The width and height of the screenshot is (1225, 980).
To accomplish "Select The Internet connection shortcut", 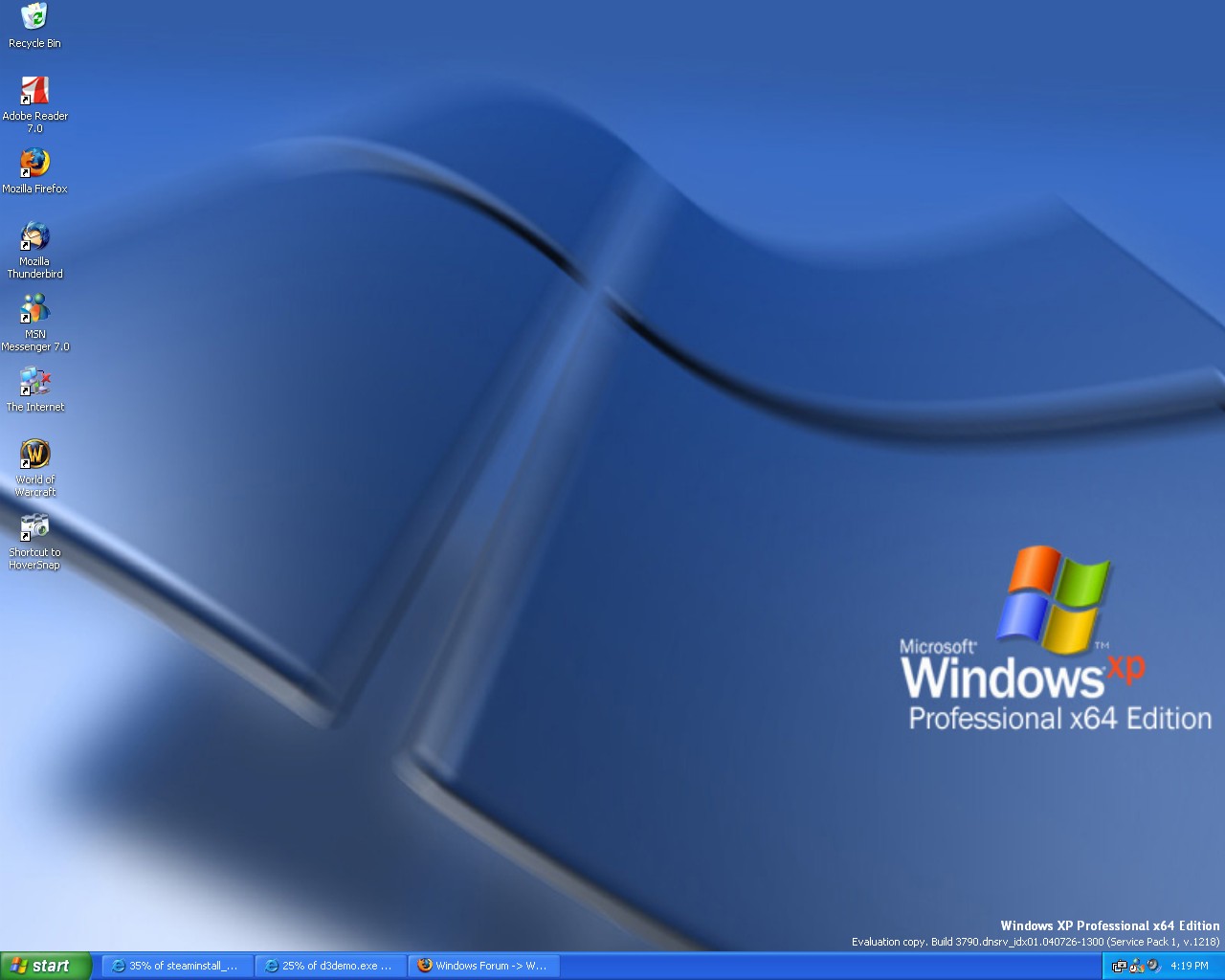I will coord(34,390).
